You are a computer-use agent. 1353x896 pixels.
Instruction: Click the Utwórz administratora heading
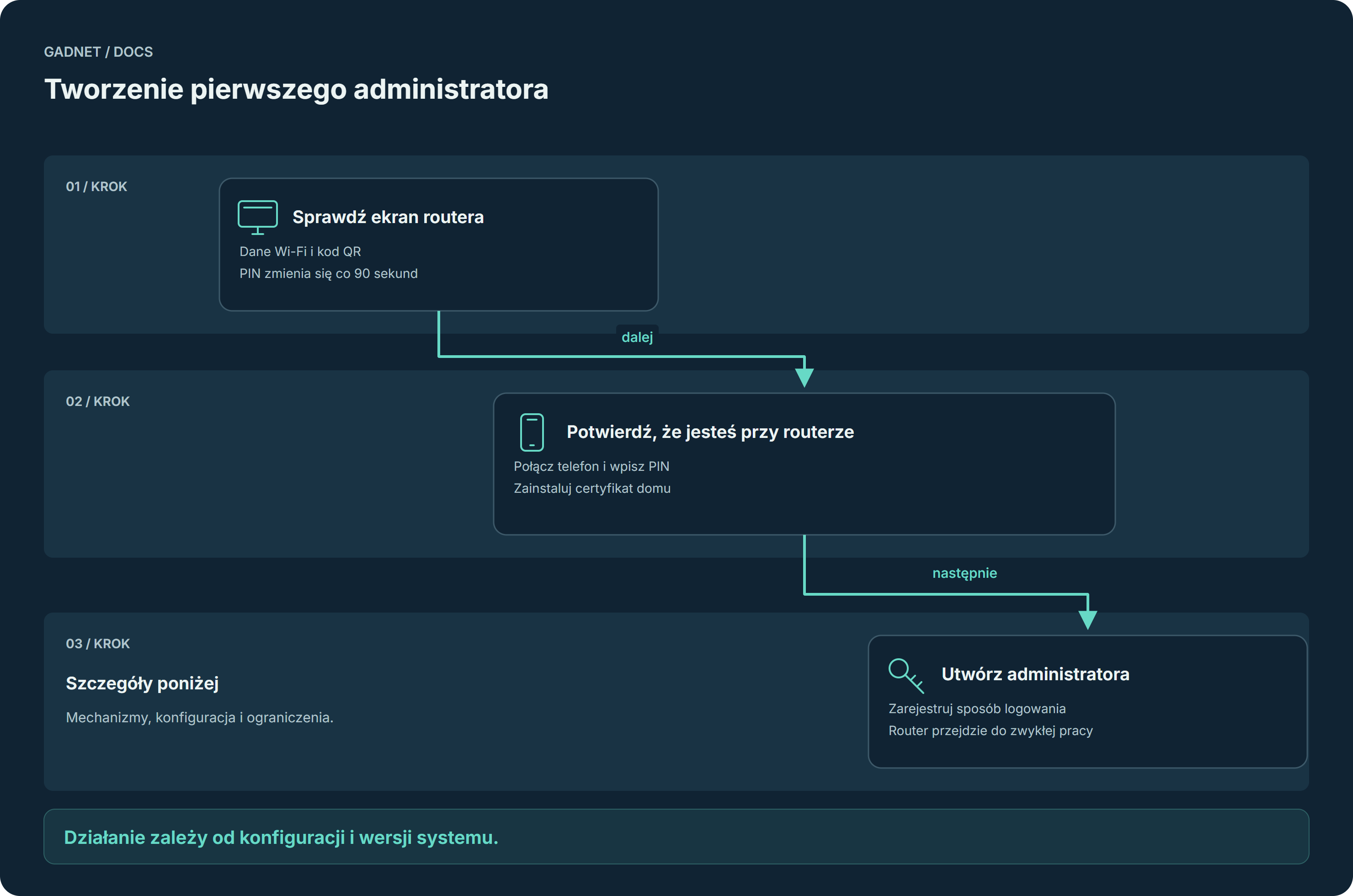pyautogui.click(x=1035, y=674)
